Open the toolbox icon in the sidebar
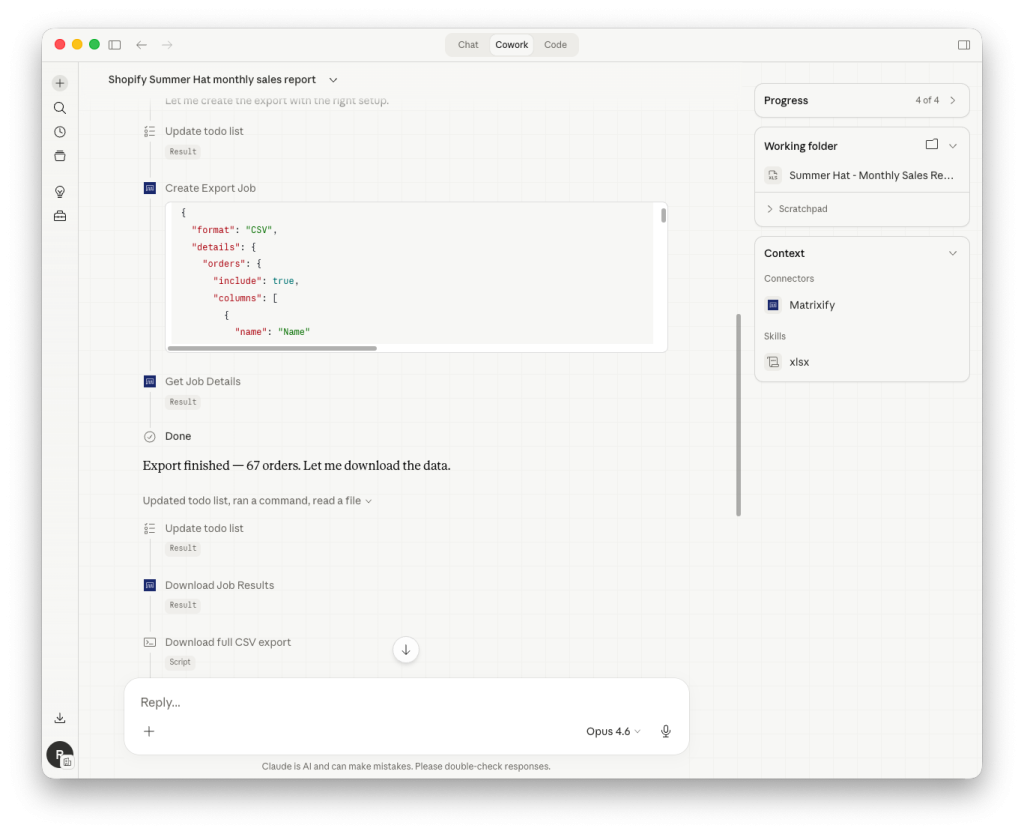 [59, 214]
